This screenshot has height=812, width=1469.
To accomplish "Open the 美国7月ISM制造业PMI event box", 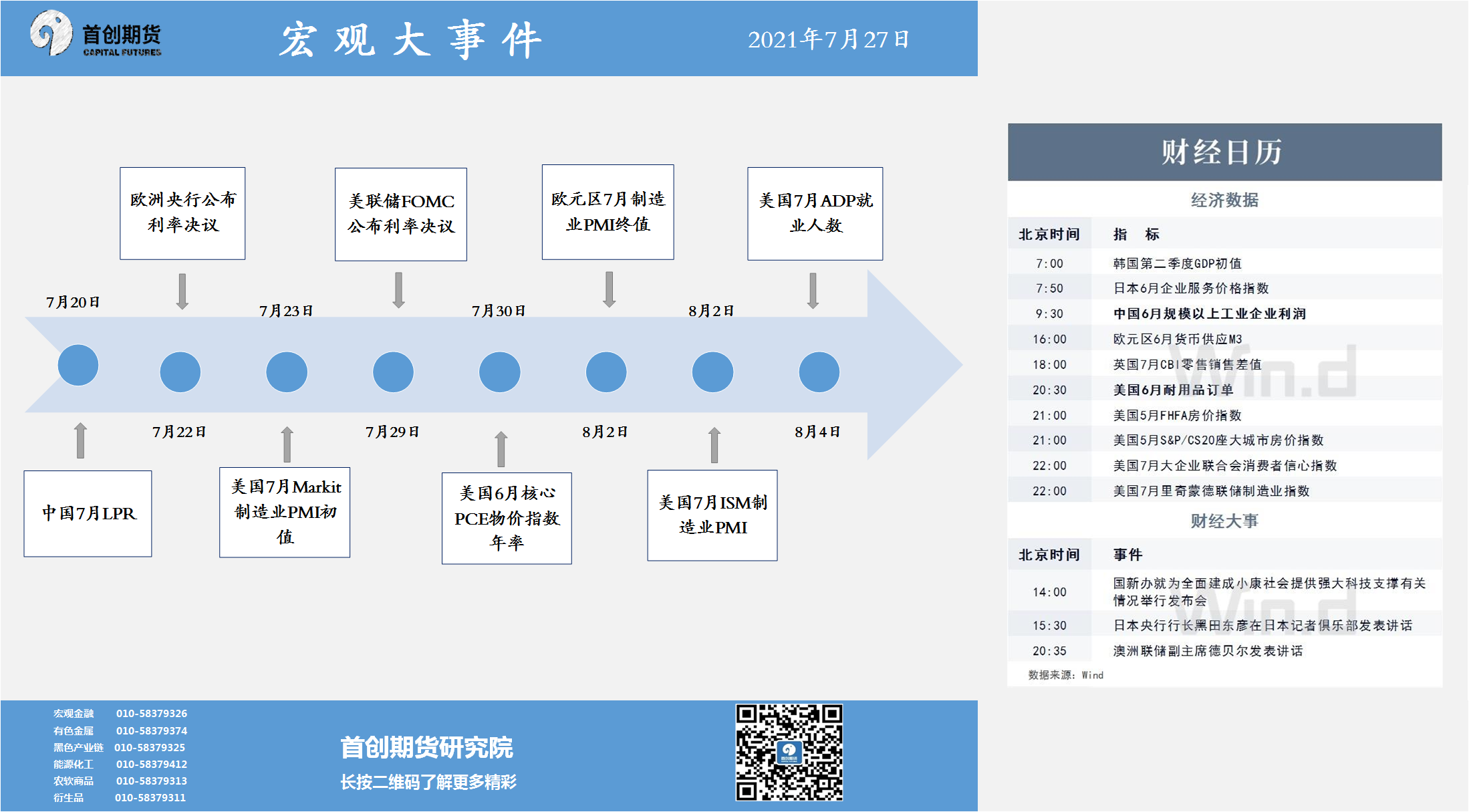I will click(712, 515).
